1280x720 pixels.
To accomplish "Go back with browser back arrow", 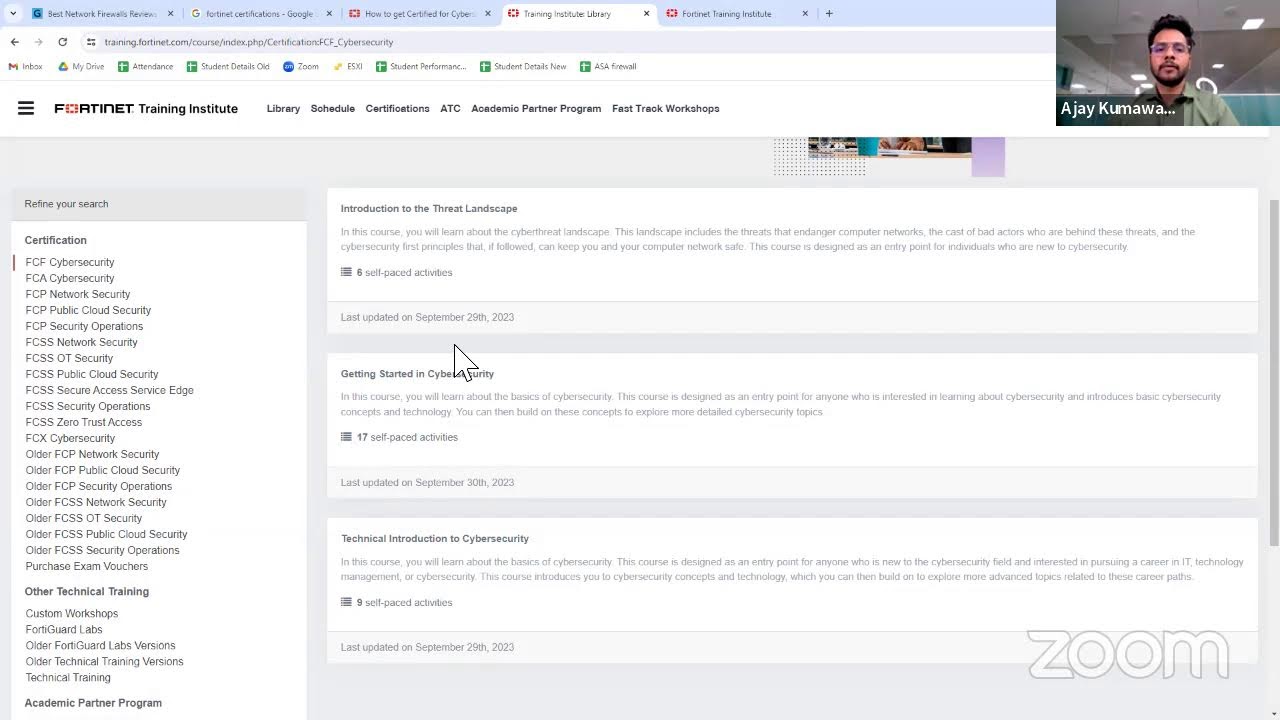I will [x=14, y=42].
